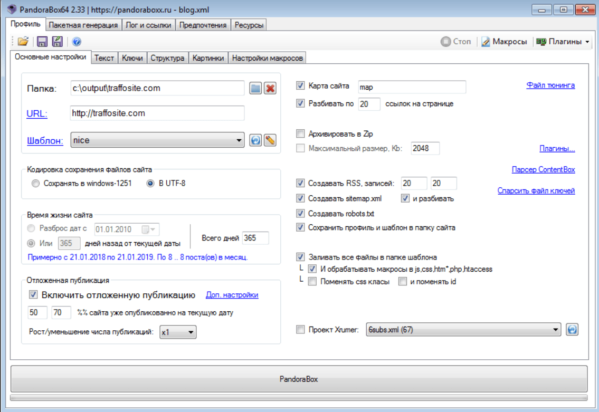Screen dimensions: 599x412
Task: Click into the URL input field
Action: 157,113
